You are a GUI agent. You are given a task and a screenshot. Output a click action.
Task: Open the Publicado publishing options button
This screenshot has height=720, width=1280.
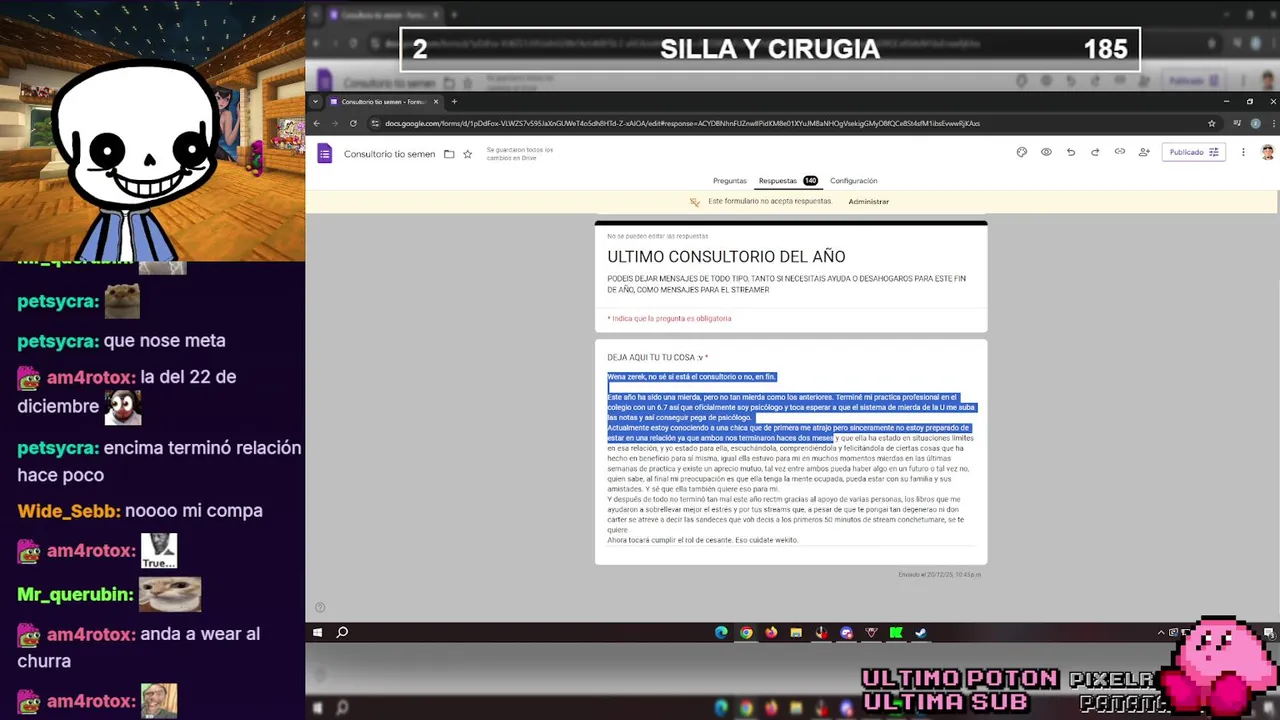pos(1193,152)
